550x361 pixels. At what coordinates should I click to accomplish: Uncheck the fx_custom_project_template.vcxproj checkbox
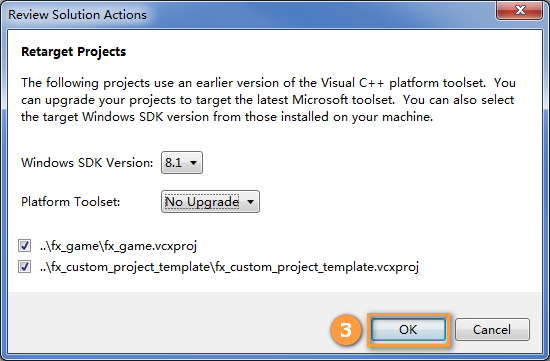click(x=25, y=267)
